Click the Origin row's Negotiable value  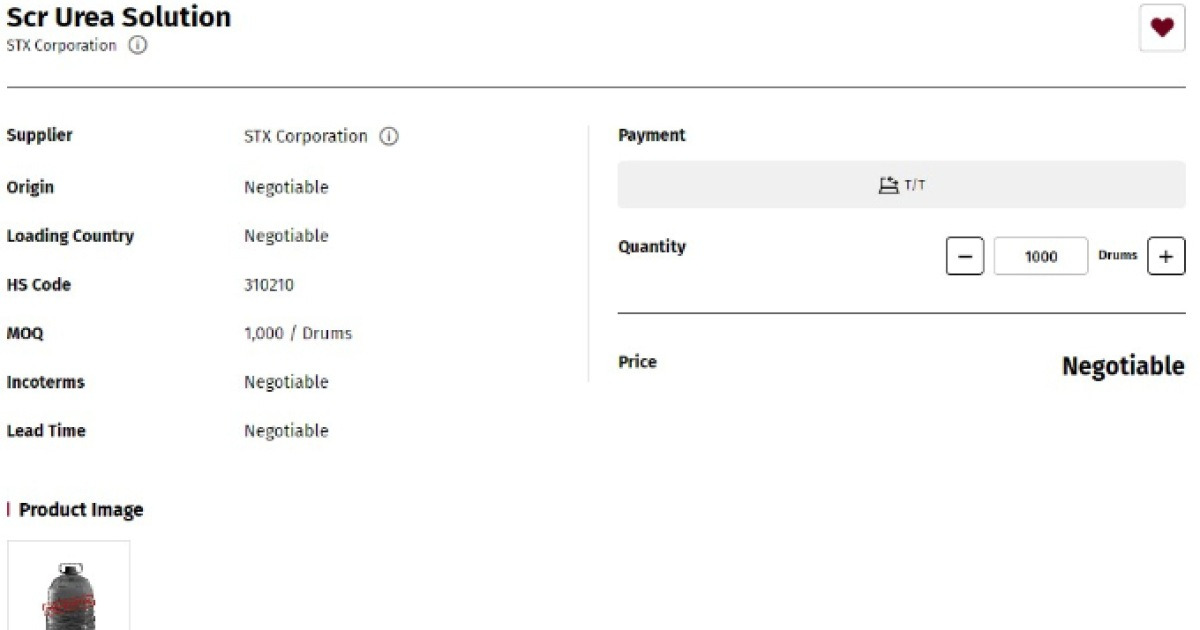(x=286, y=187)
